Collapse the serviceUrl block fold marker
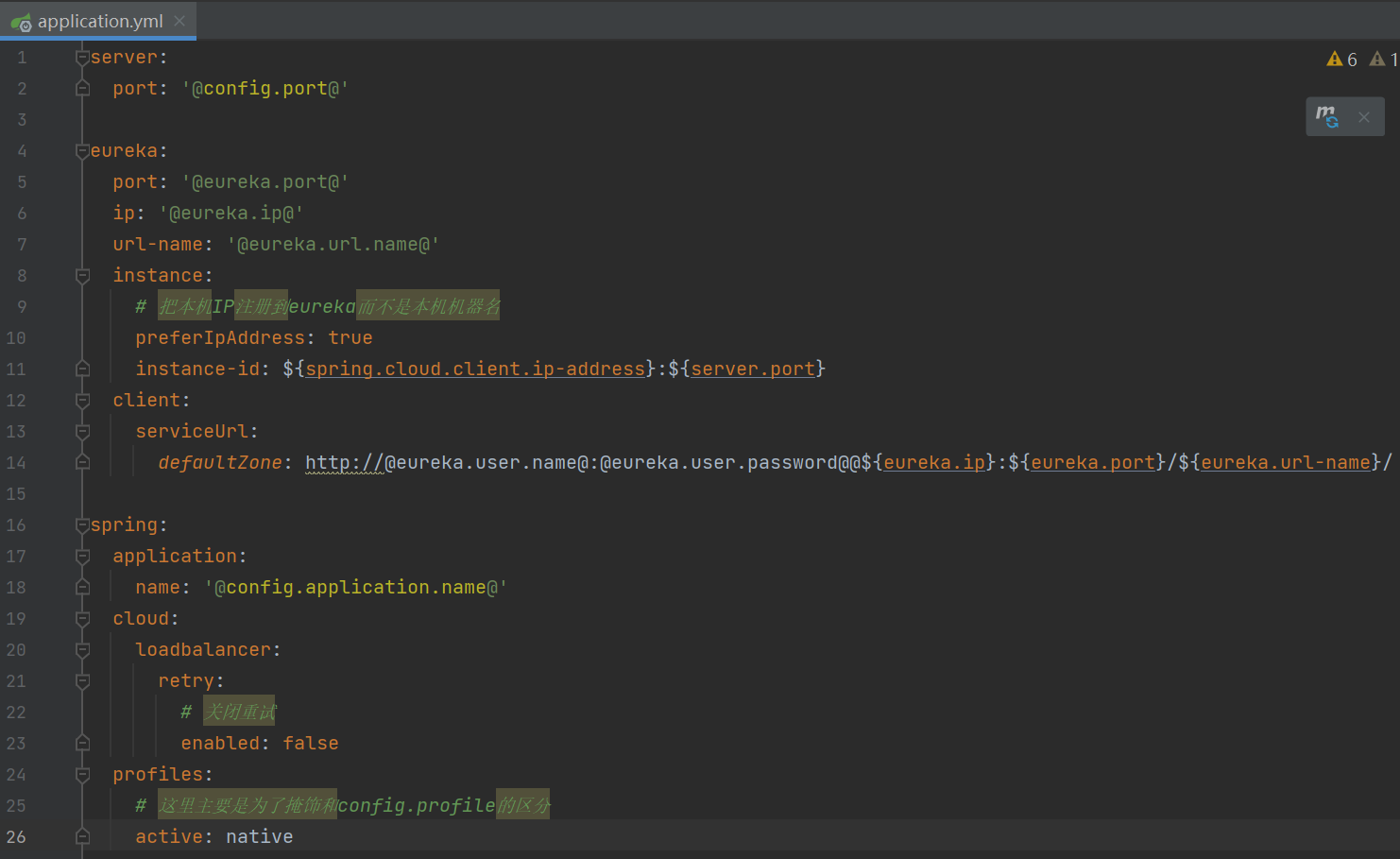Image resolution: width=1400 pixels, height=859 pixels. [82, 432]
